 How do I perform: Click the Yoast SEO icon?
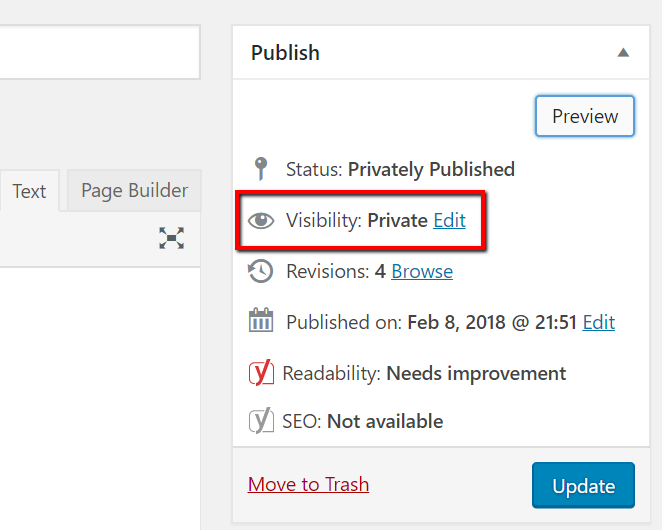point(261,421)
